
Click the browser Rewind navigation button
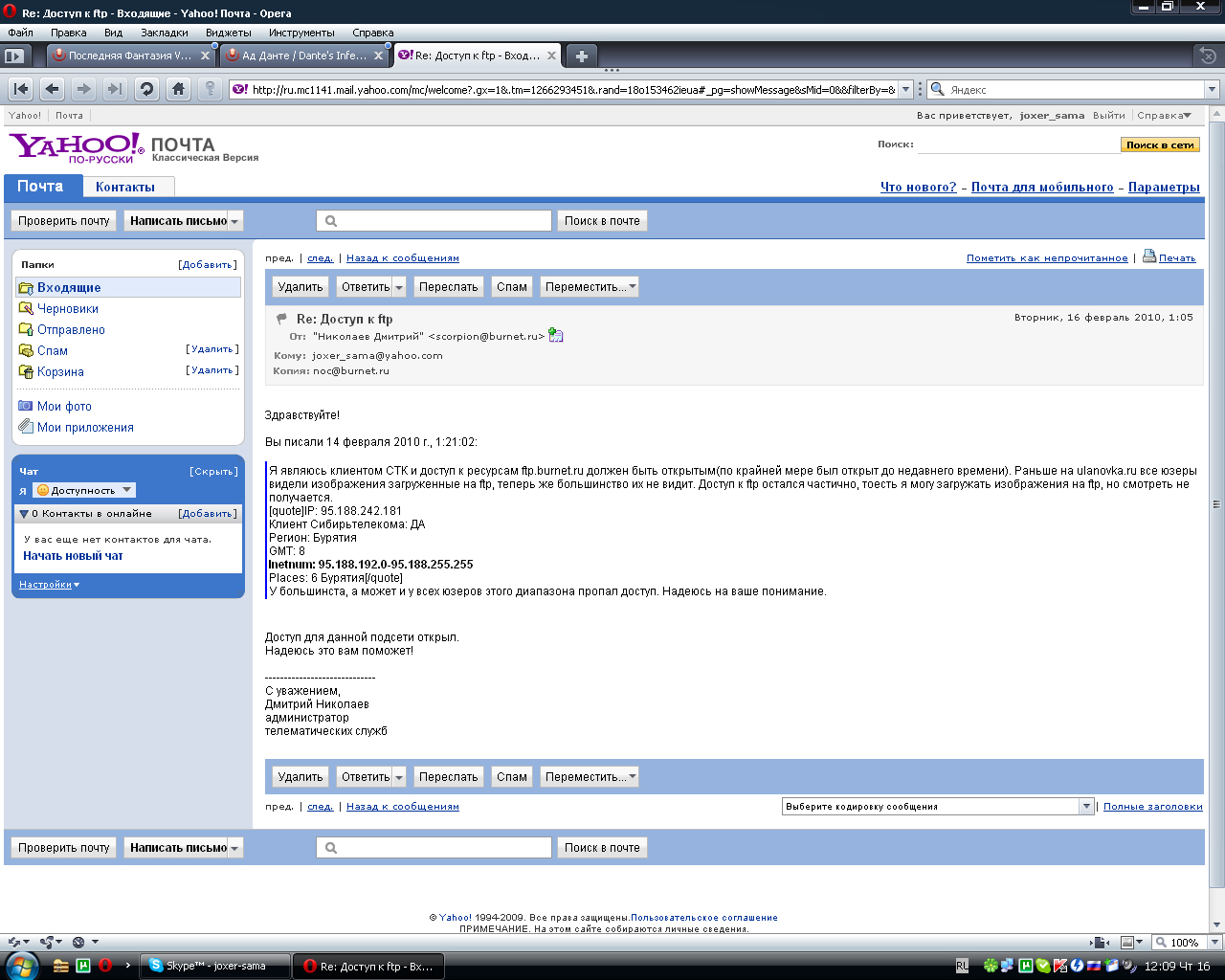(21, 89)
